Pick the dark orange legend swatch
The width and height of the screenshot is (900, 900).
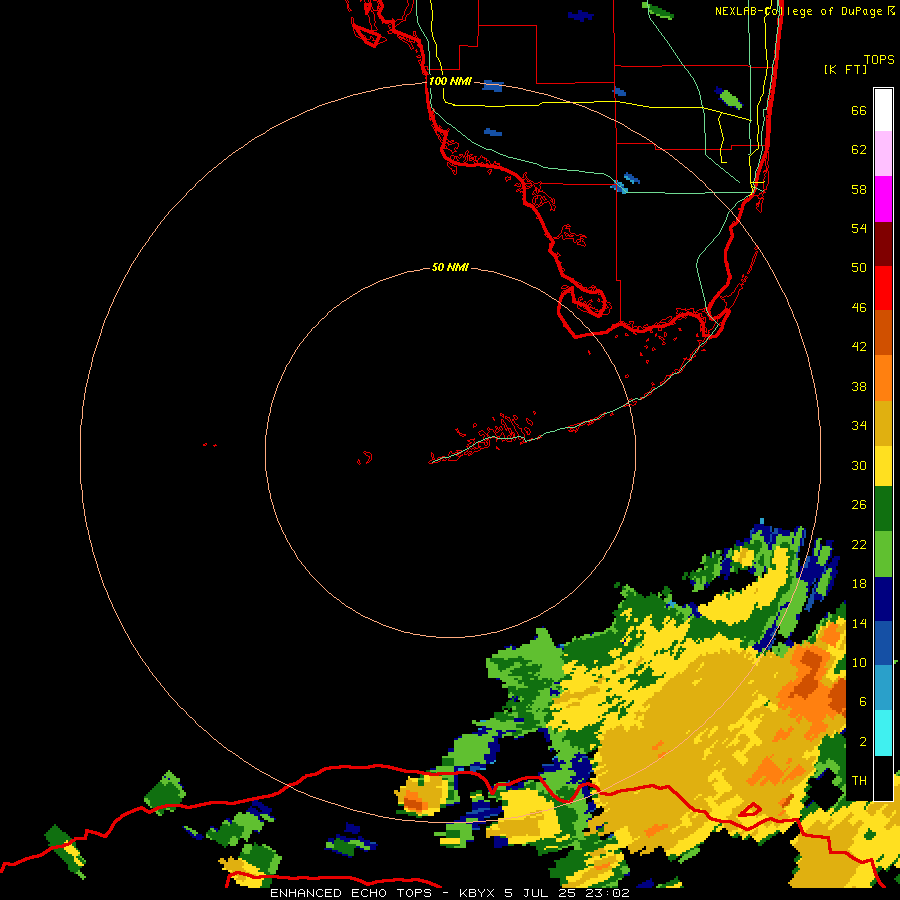pos(883,332)
